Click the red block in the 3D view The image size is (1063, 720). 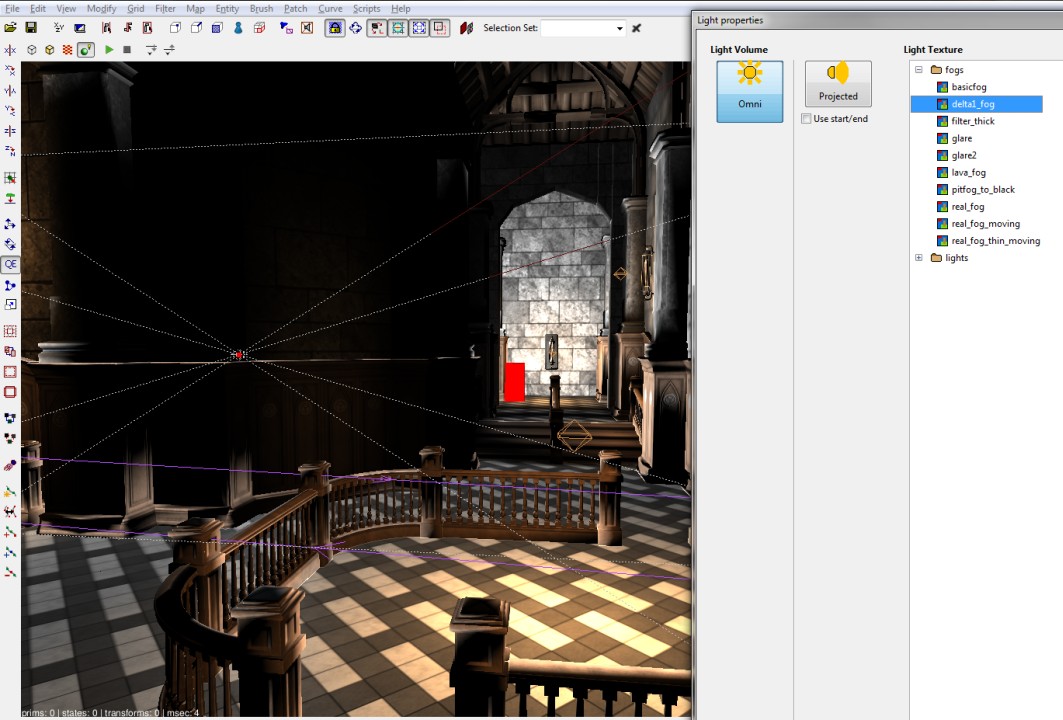pyautogui.click(x=514, y=382)
